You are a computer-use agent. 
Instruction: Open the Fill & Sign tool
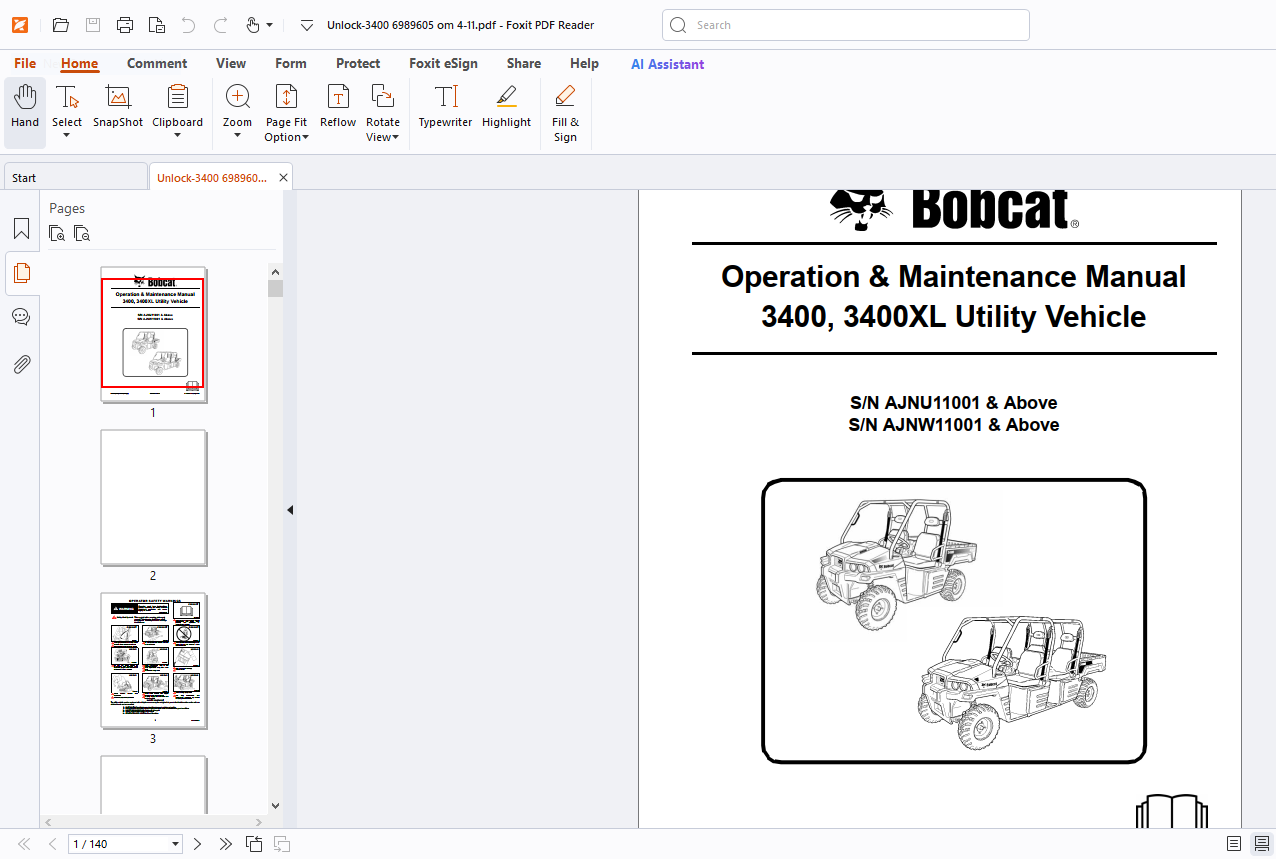[565, 112]
